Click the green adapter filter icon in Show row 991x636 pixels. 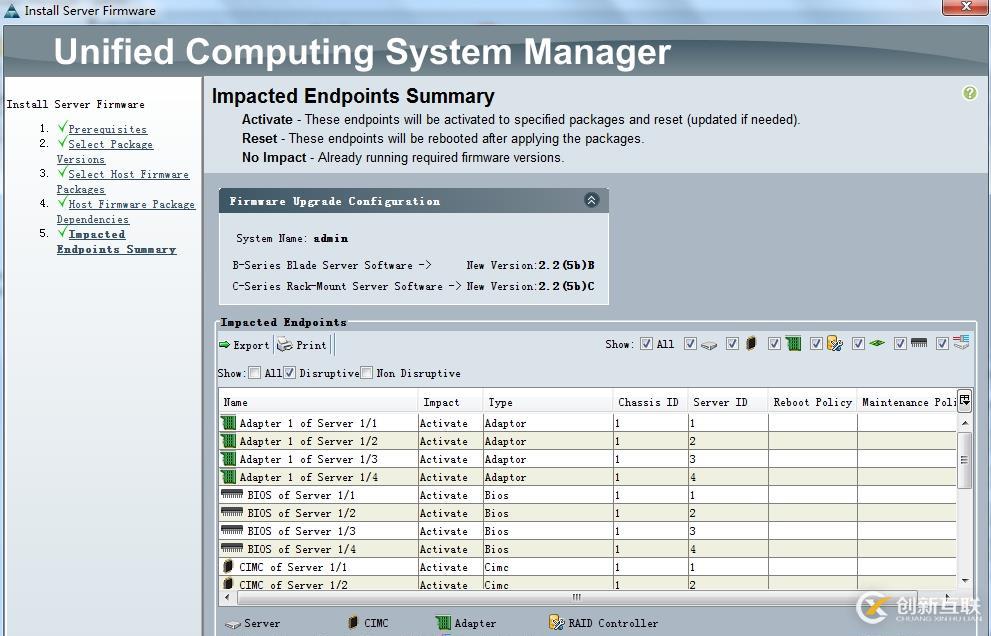tap(794, 343)
